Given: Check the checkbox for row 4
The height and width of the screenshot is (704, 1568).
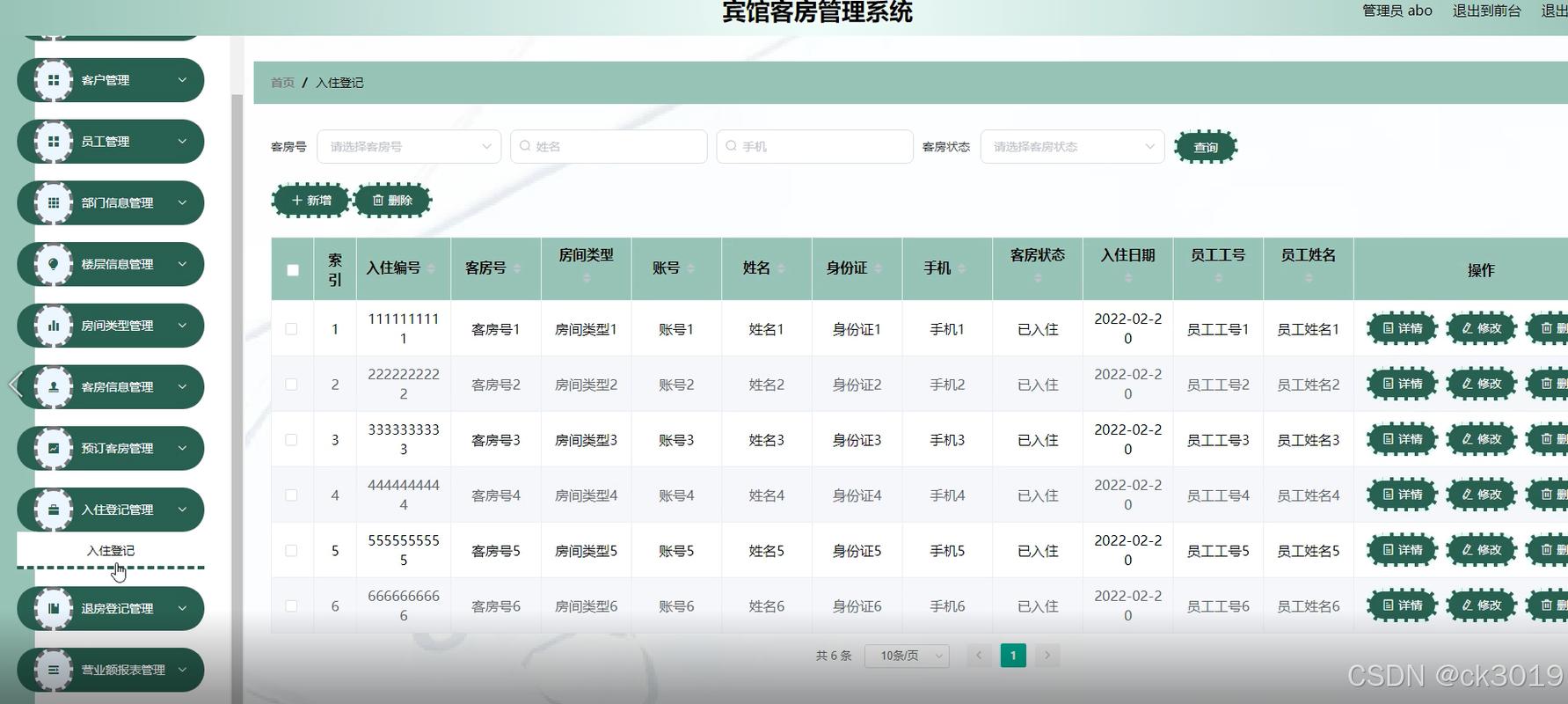Looking at the screenshot, I should (291, 495).
